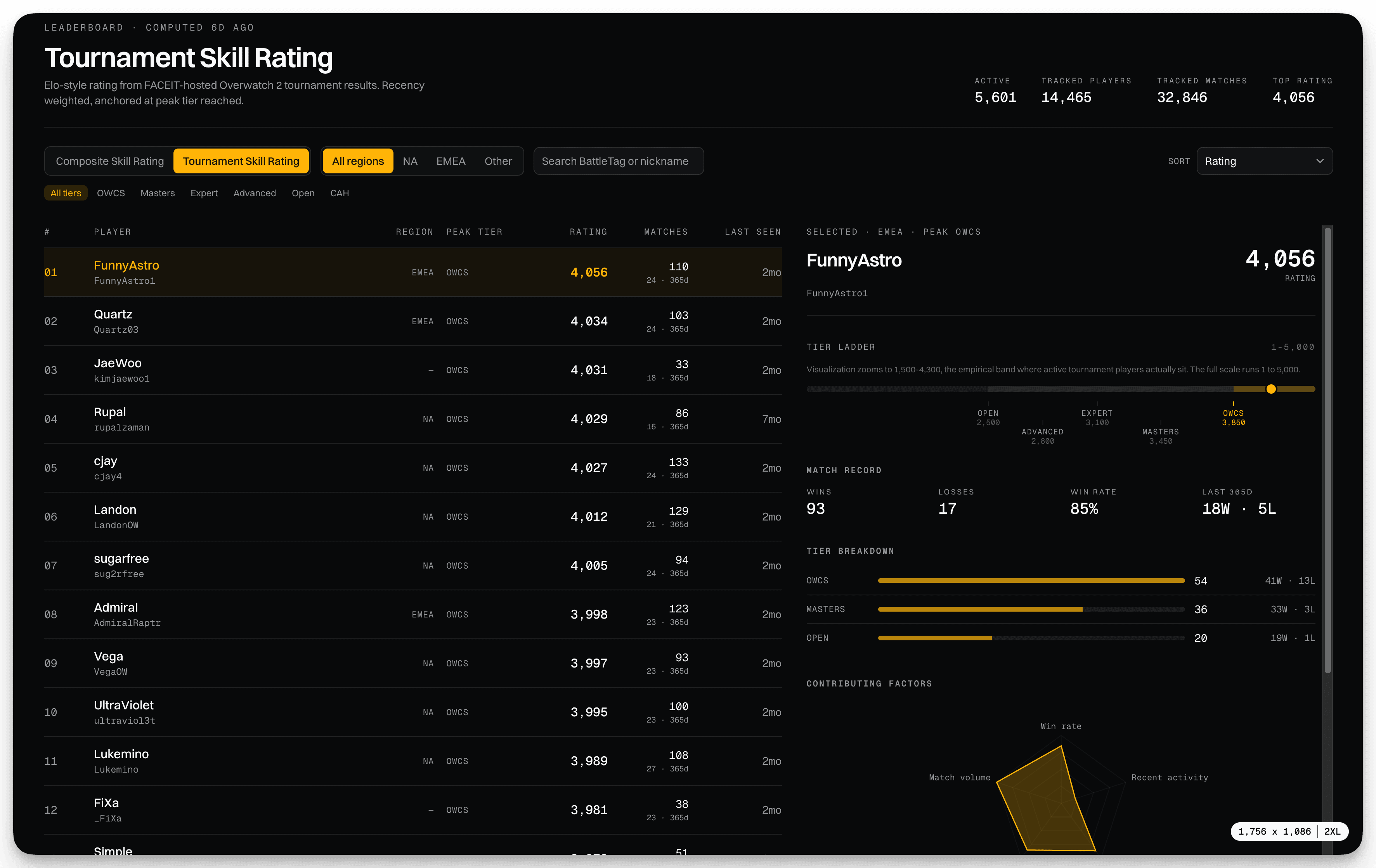Switch to Composite Skill Rating tab

(x=110, y=161)
